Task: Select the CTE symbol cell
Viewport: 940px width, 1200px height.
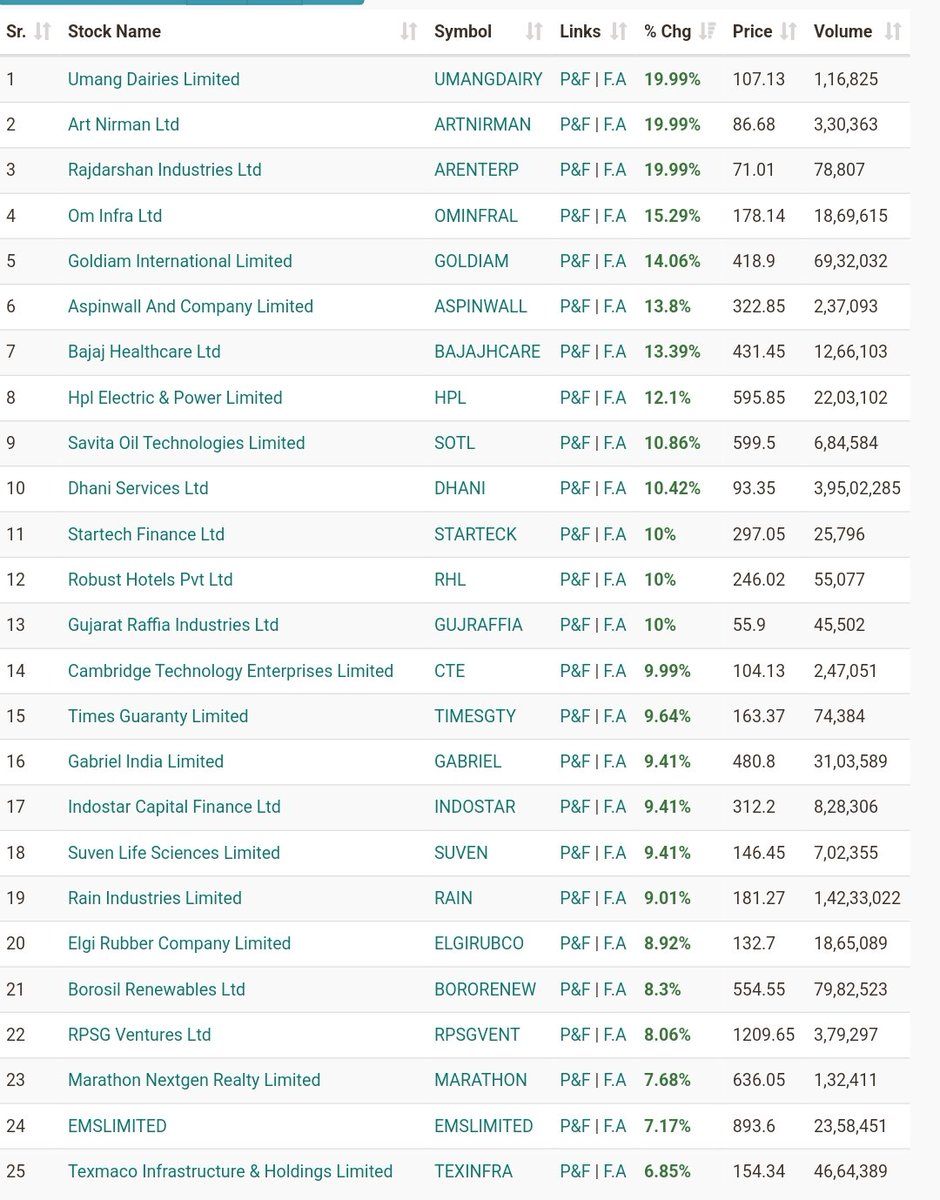Action: point(450,671)
